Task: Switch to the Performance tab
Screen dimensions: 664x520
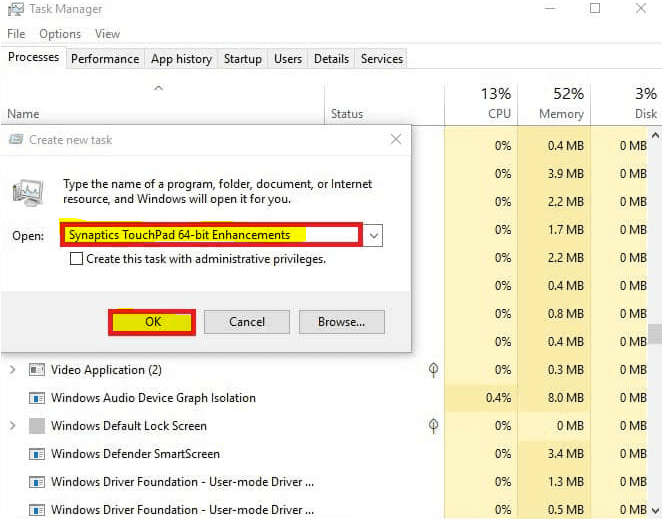Action: pyautogui.click(x=105, y=59)
